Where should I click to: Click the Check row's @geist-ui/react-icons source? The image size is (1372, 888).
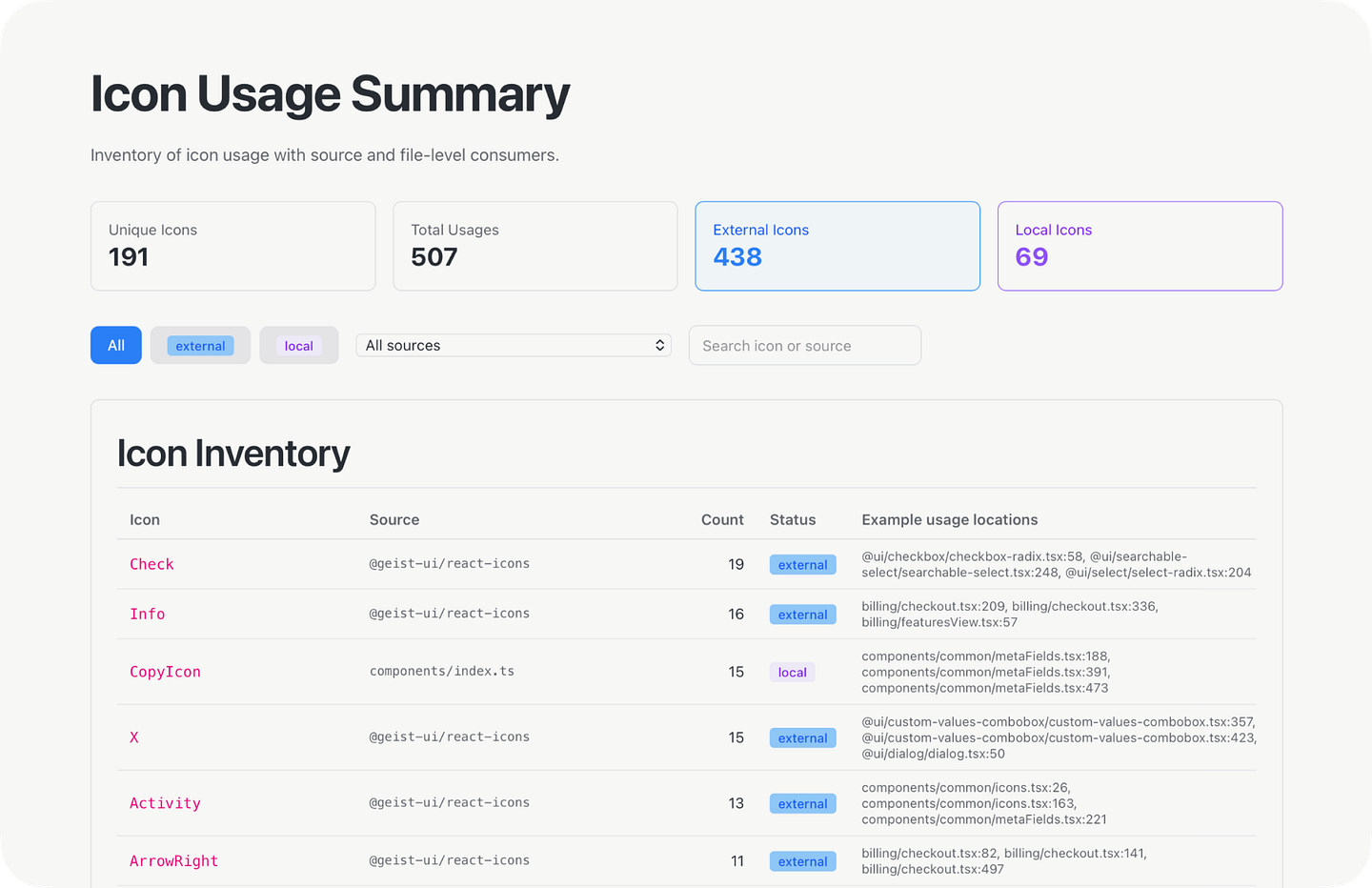point(450,563)
